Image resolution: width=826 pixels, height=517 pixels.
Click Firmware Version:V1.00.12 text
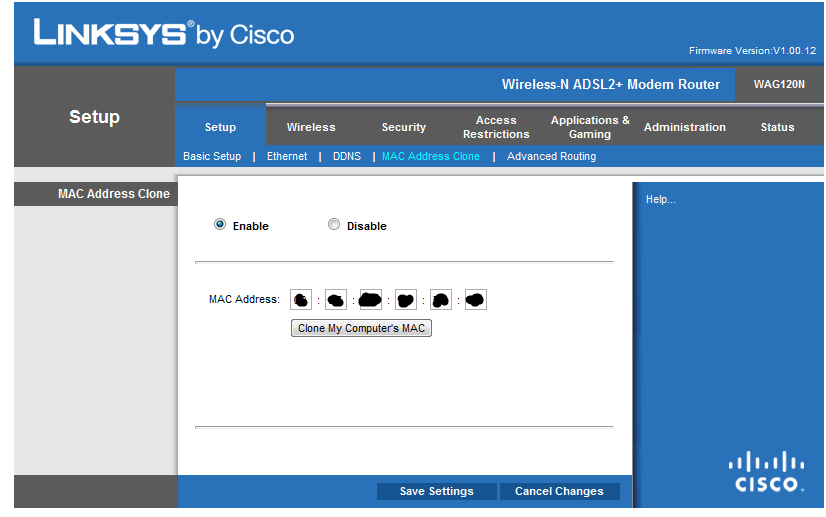[x=752, y=51]
